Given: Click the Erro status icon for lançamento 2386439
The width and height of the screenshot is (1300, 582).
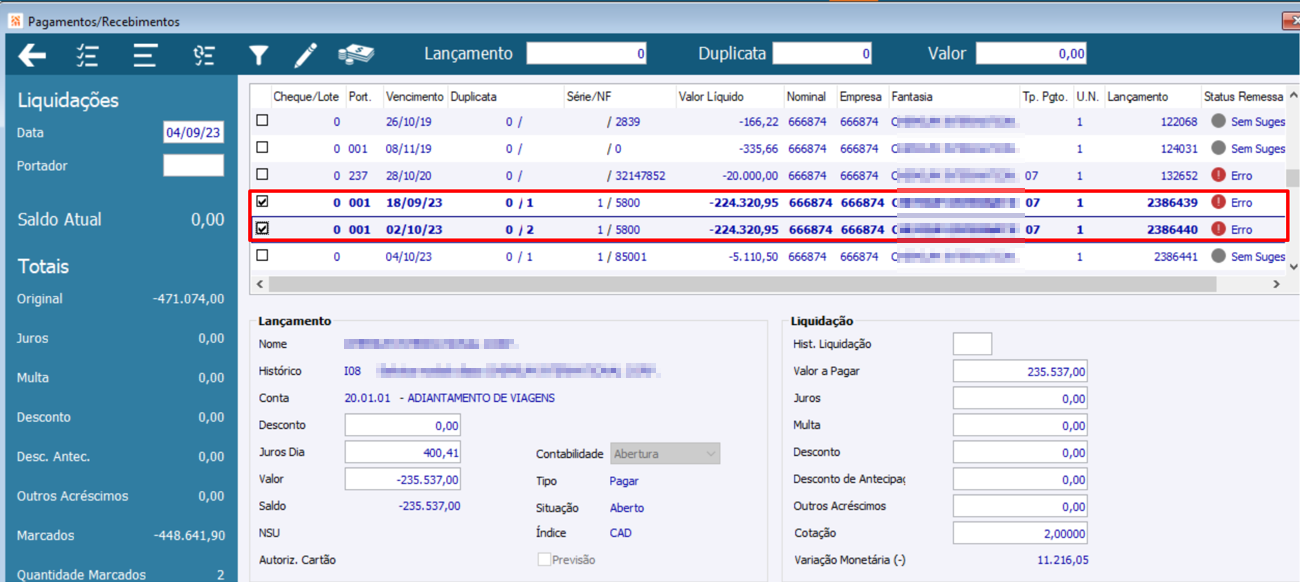Looking at the screenshot, I should click(1218, 202).
